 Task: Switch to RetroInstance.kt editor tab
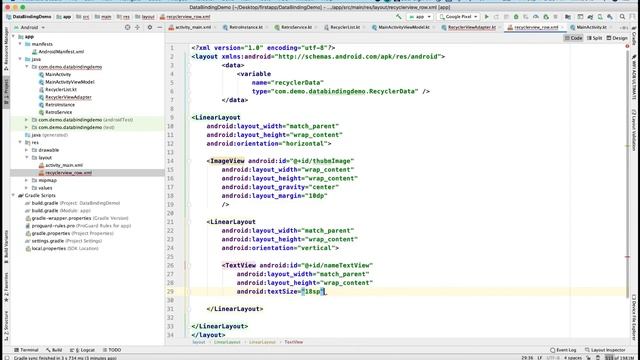pyautogui.click(x=245, y=27)
